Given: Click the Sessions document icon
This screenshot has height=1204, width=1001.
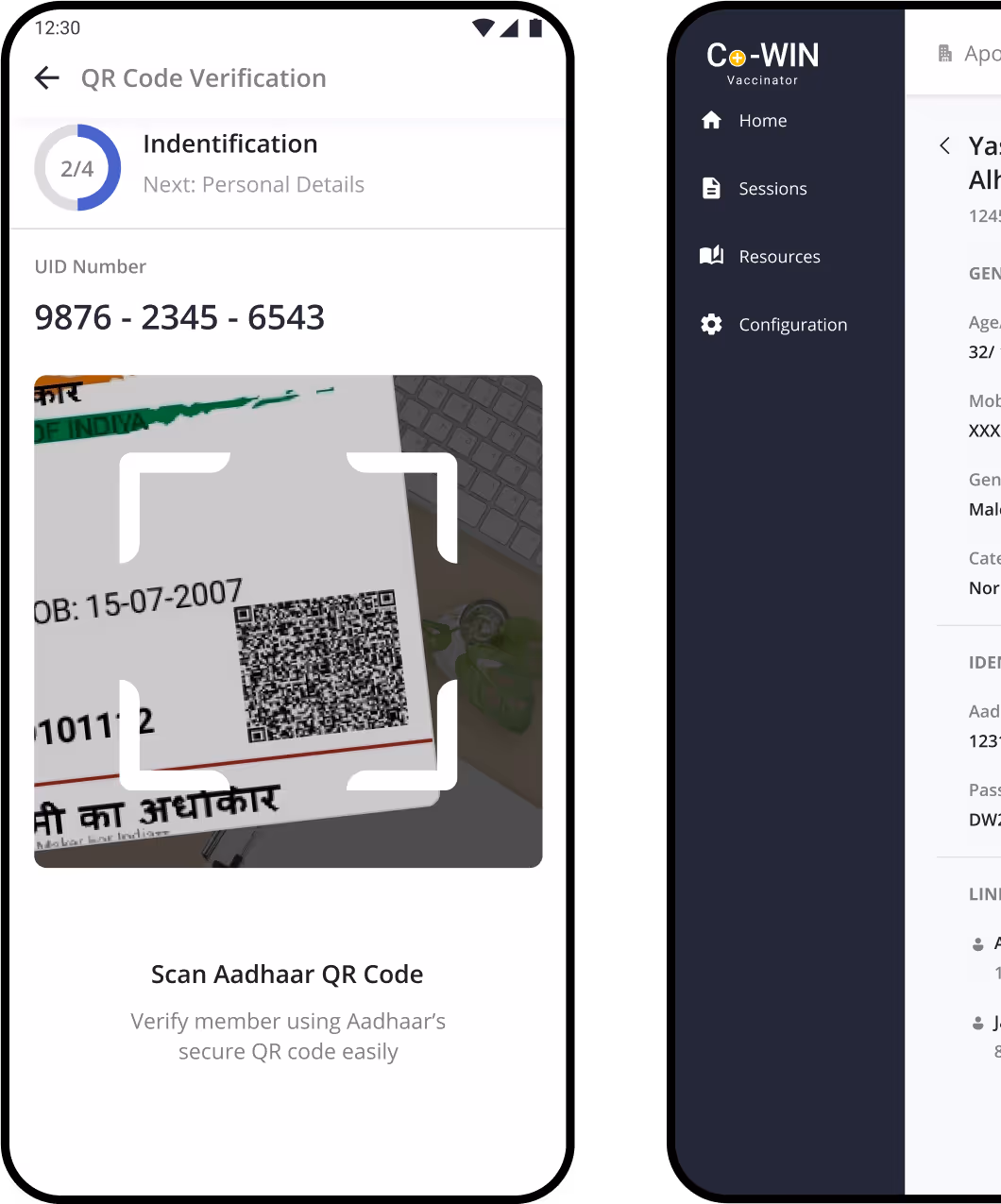Looking at the screenshot, I should 712,188.
